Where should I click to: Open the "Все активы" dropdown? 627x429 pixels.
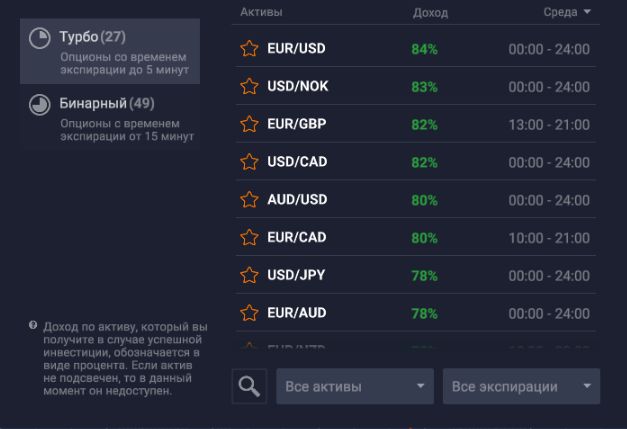coord(355,386)
